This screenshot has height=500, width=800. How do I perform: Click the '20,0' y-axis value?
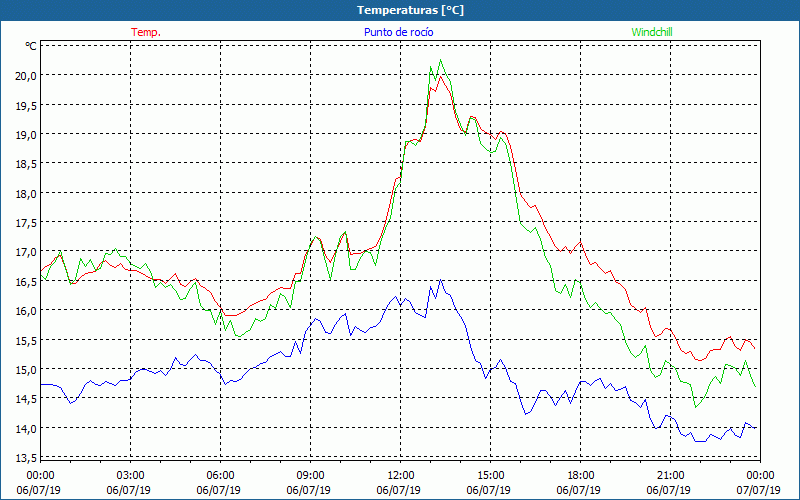[27, 76]
